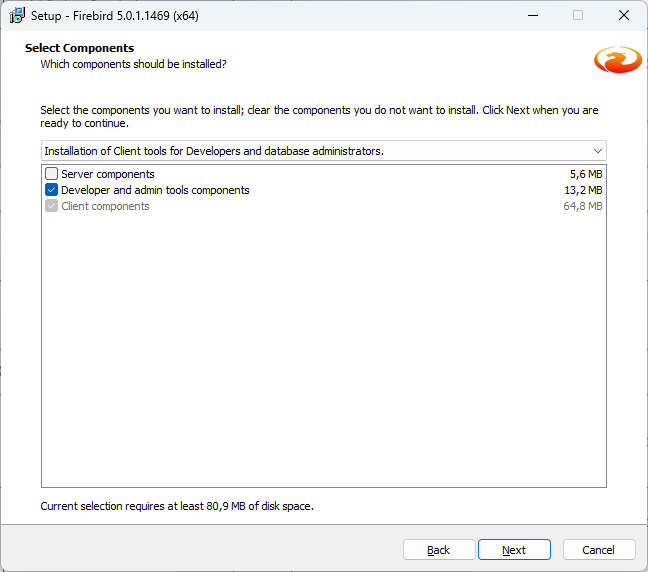Cancel the Firebird installation
Screen dimensions: 648x572
pos(599,550)
